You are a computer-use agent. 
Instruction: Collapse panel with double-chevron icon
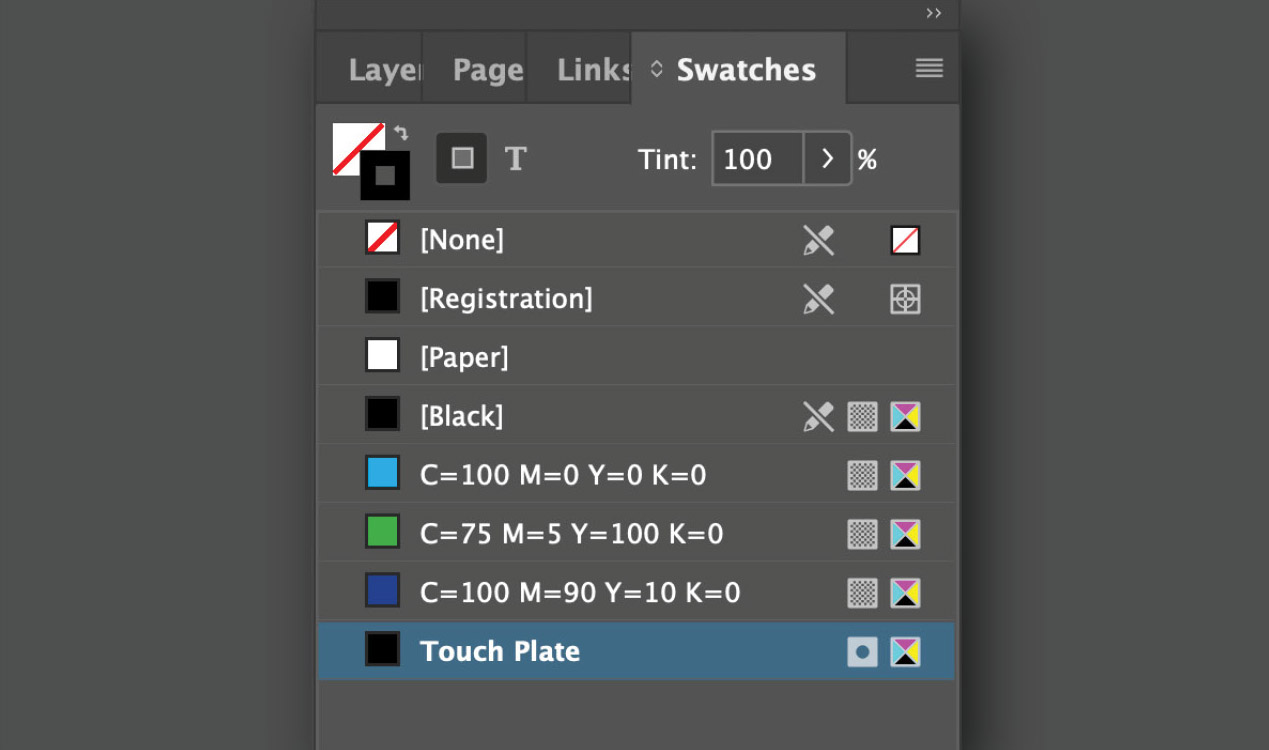934,13
